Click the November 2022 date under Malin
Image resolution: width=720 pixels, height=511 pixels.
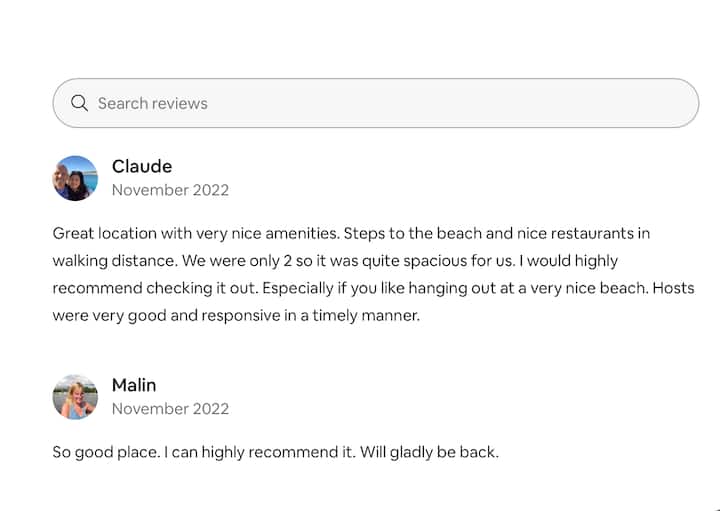(x=170, y=409)
